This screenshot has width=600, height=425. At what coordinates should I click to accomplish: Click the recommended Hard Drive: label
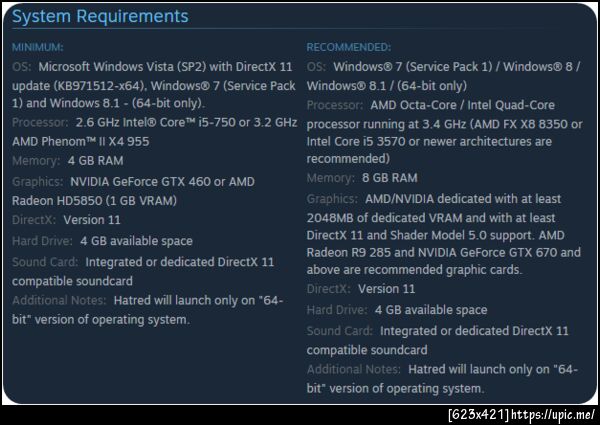pyautogui.click(x=337, y=310)
